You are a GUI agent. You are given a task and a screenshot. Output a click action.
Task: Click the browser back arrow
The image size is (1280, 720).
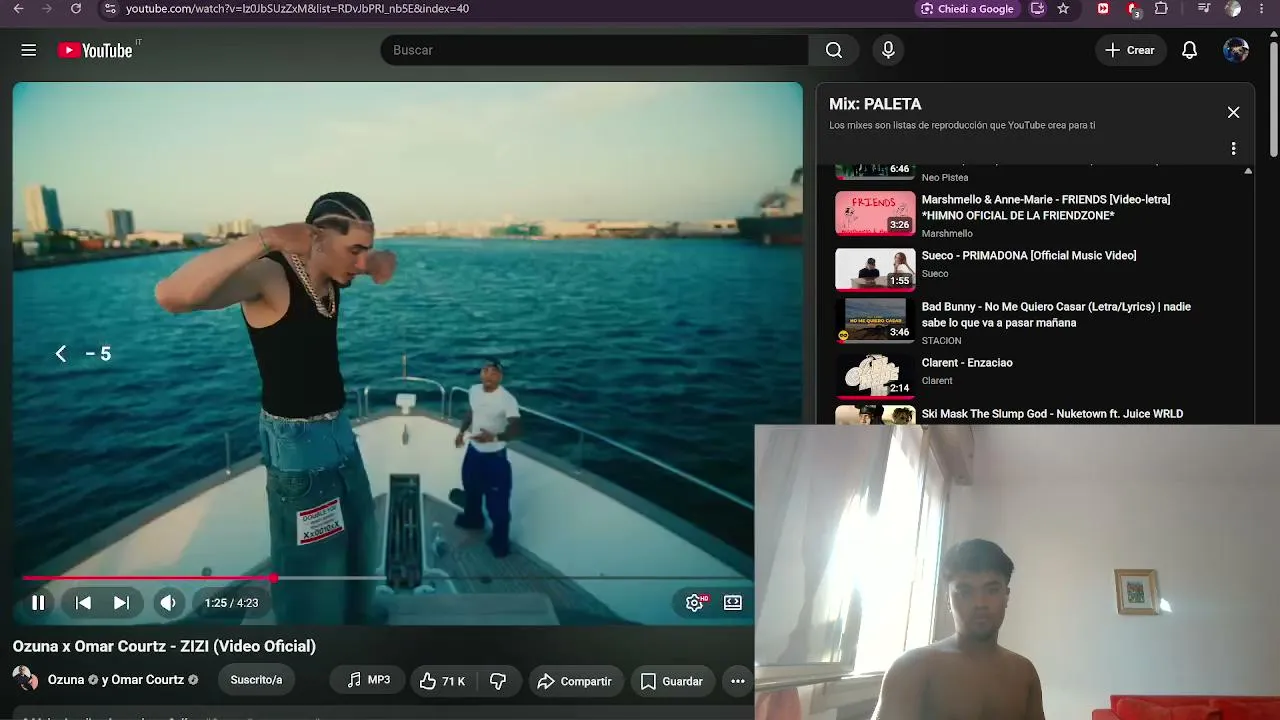pyautogui.click(x=18, y=9)
